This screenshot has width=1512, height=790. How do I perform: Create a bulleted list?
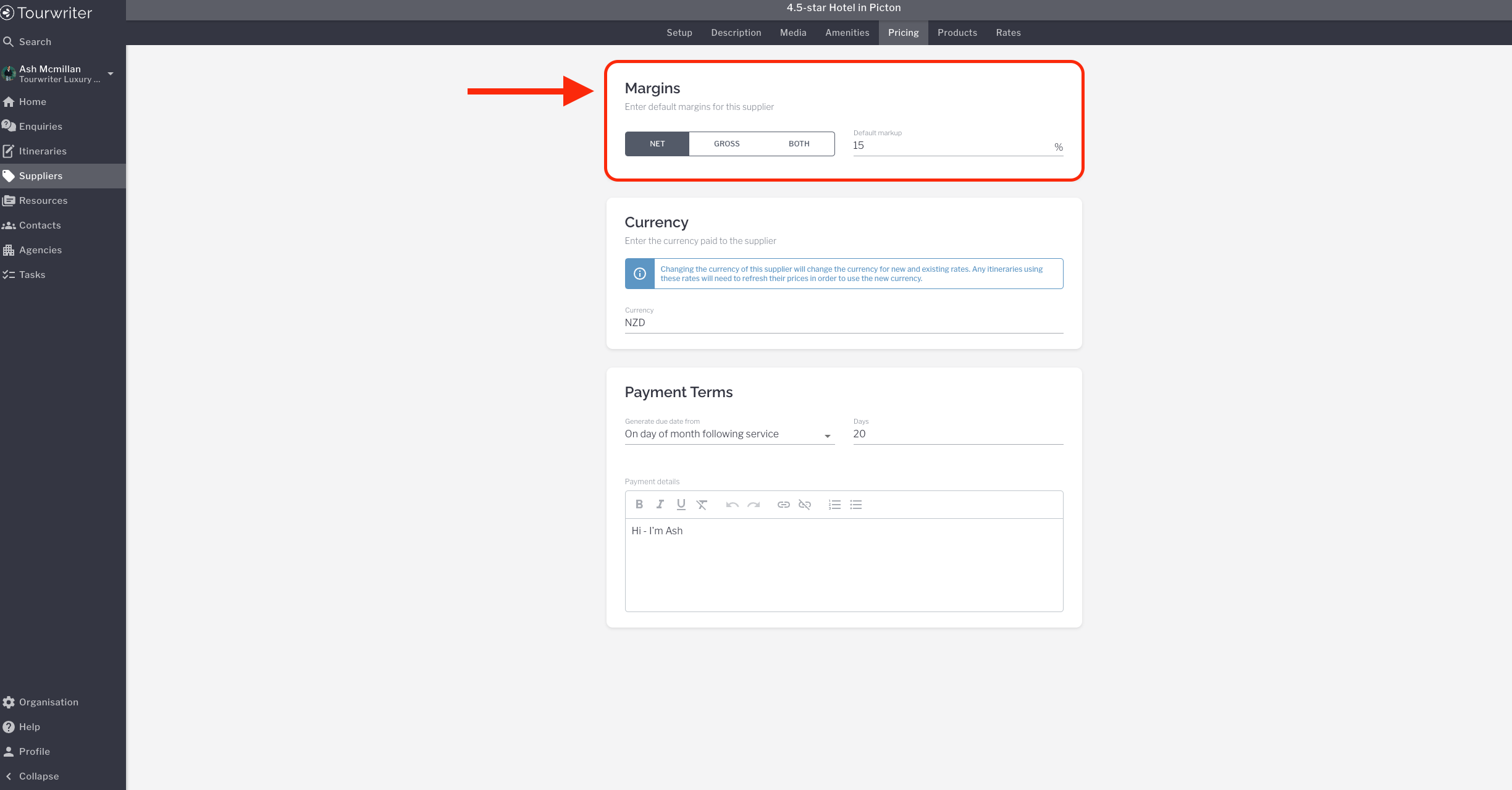tap(855, 505)
